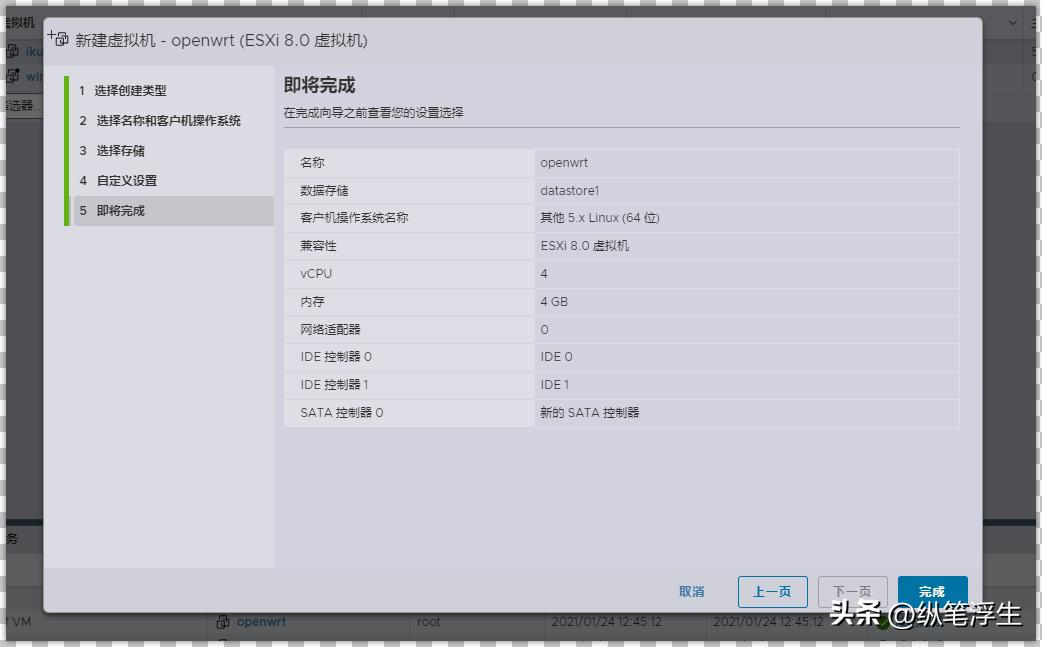Click the new virtual machine icon in wizard title
1042x647 pixels.
[58, 37]
